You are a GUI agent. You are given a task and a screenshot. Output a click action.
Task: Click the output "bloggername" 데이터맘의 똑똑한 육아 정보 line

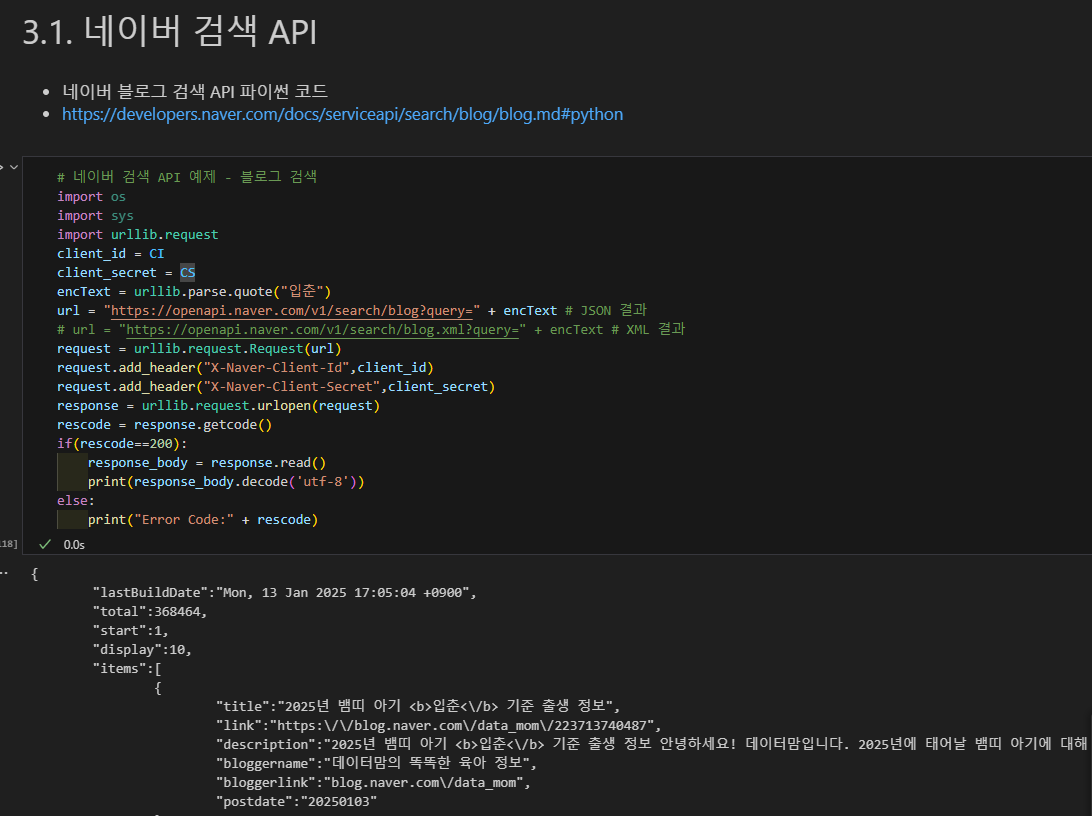tap(377, 763)
